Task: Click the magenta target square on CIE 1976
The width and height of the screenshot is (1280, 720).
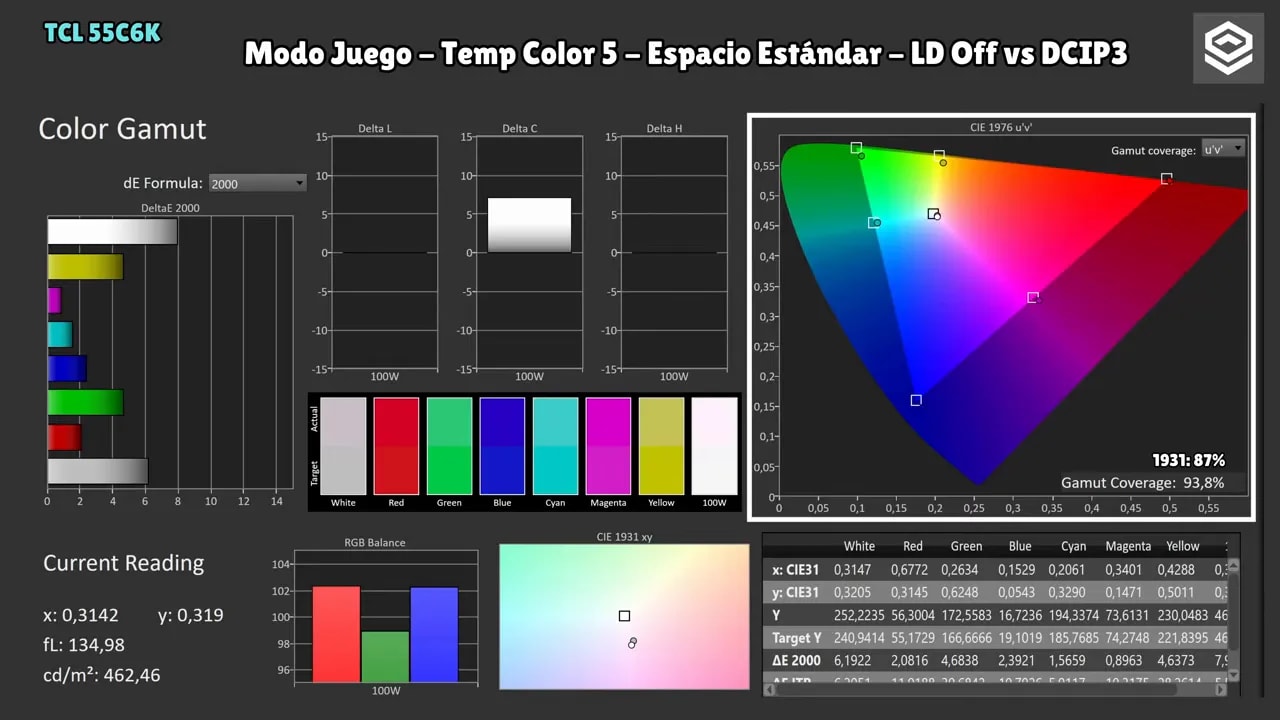Action: click(x=1032, y=297)
